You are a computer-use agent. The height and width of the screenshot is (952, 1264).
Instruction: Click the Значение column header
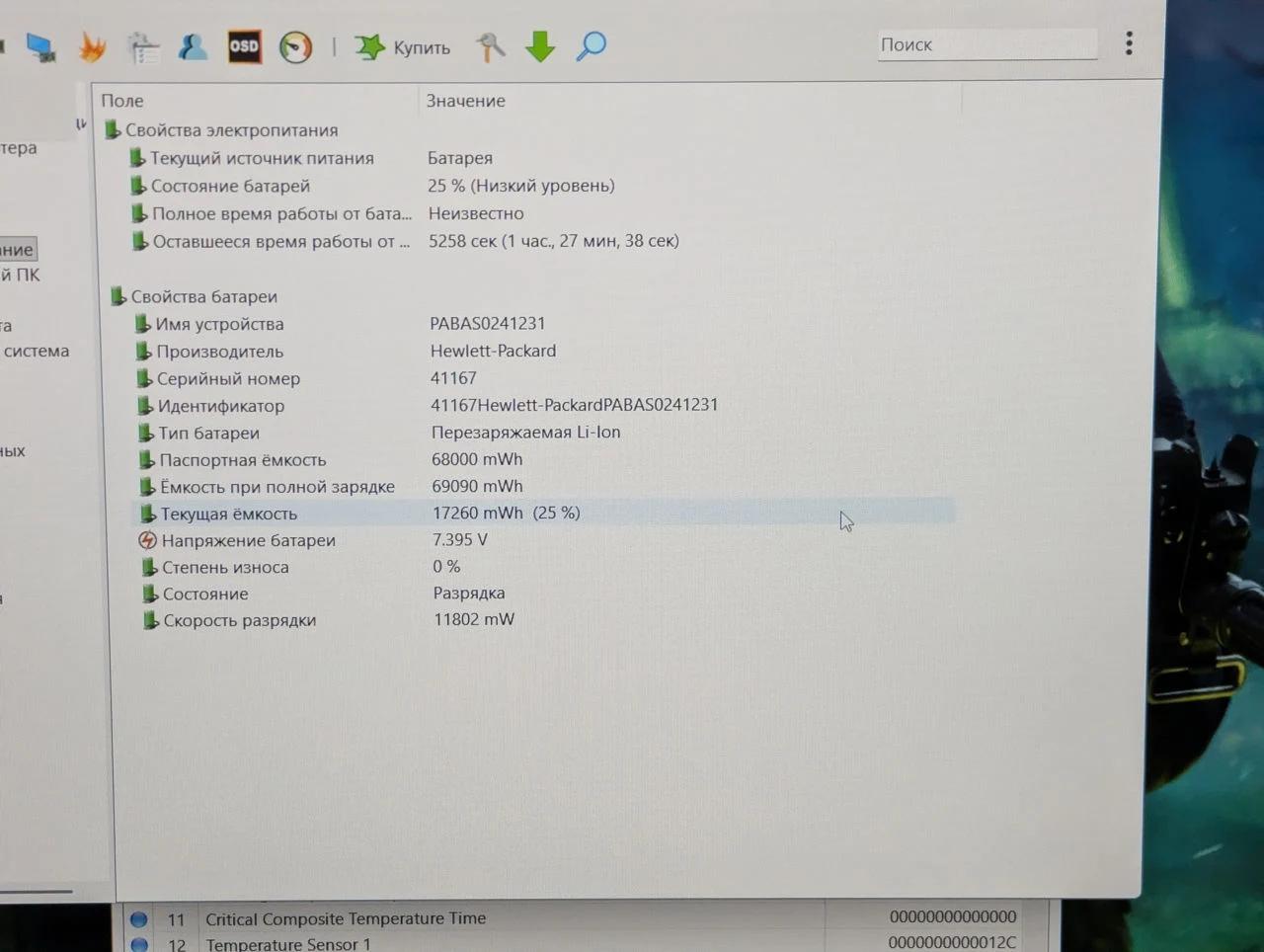point(465,101)
